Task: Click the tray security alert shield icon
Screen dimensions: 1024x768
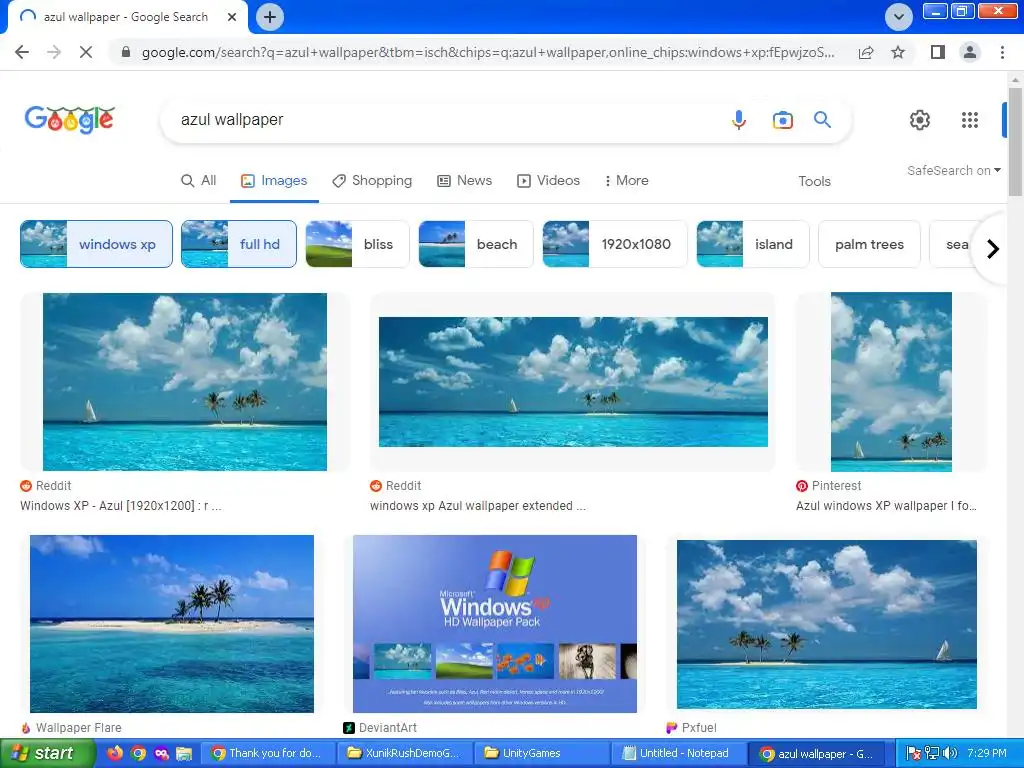Action: 914,754
